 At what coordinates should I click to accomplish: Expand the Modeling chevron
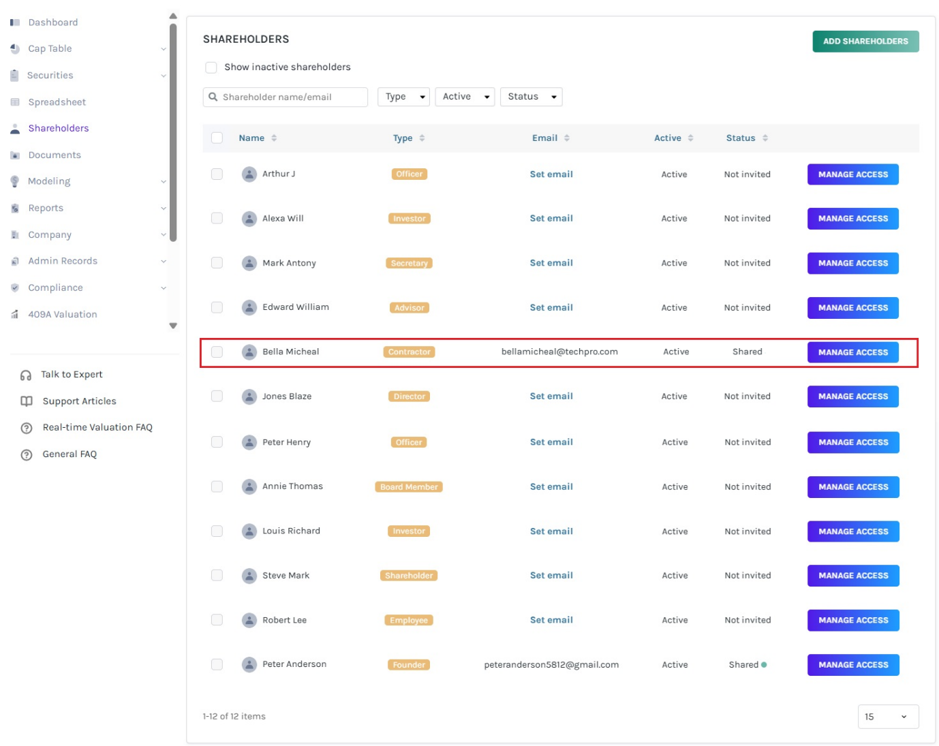pyautogui.click(x=163, y=181)
